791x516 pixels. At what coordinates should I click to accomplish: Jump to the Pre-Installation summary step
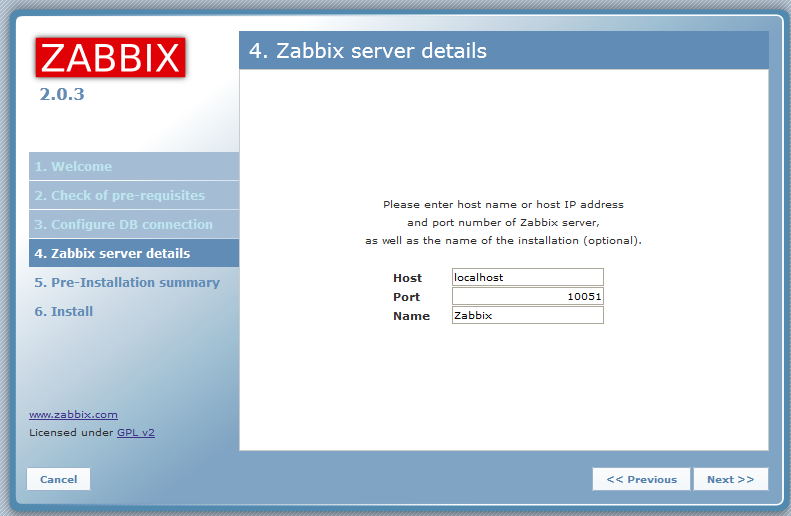(x=127, y=283)
